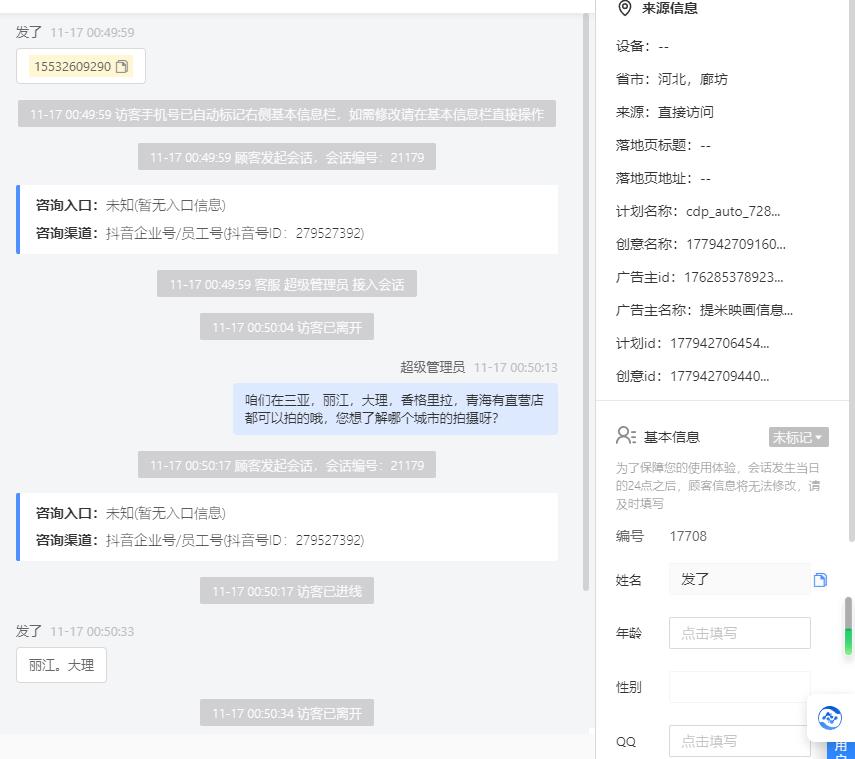The height and width of the screenshot is (759, 855).
Task: Click the agent reply about 三亚 丽江 大理 stores
Action: 395,409
